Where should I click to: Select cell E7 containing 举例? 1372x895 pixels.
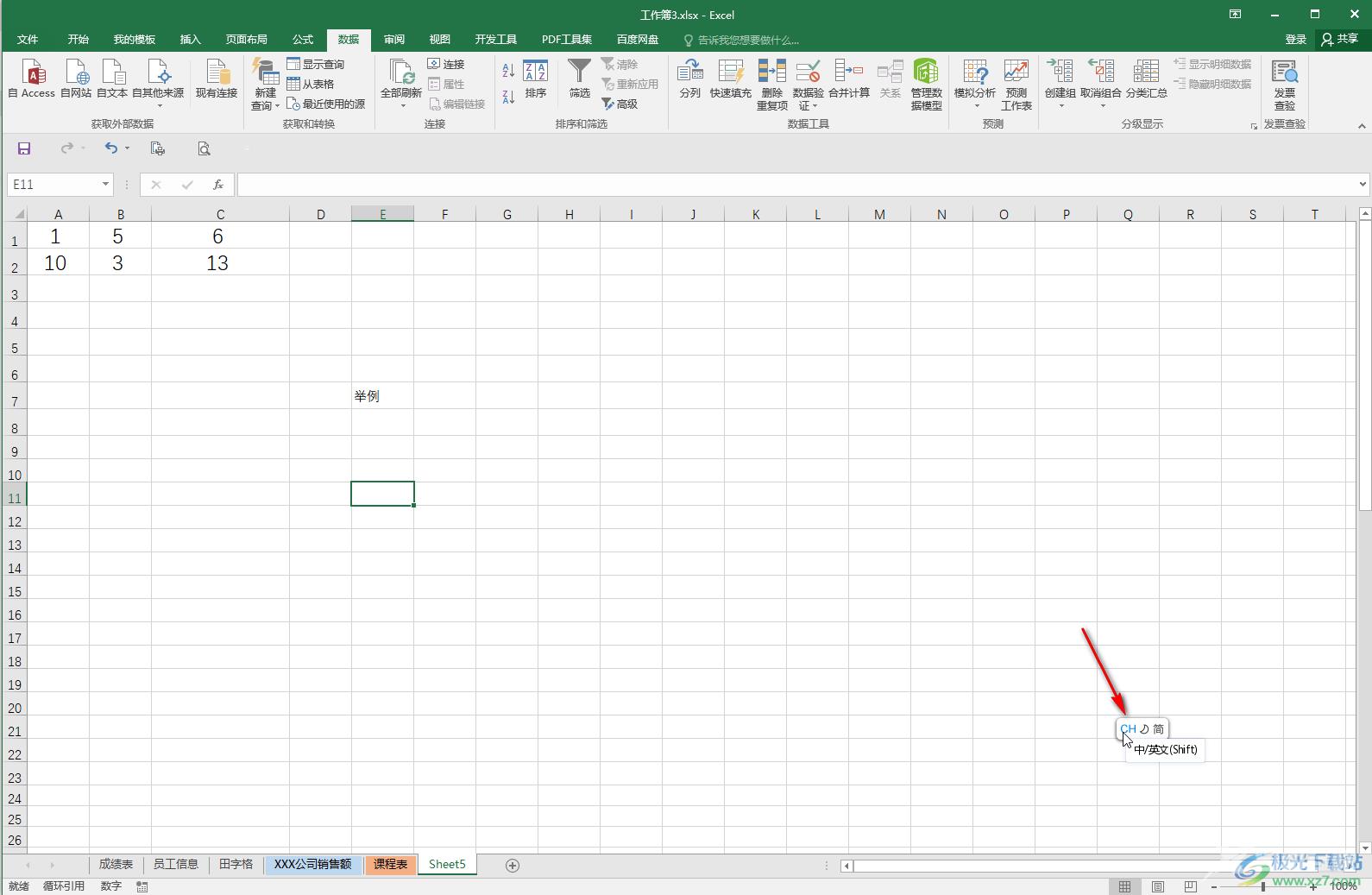coord(382,396)
